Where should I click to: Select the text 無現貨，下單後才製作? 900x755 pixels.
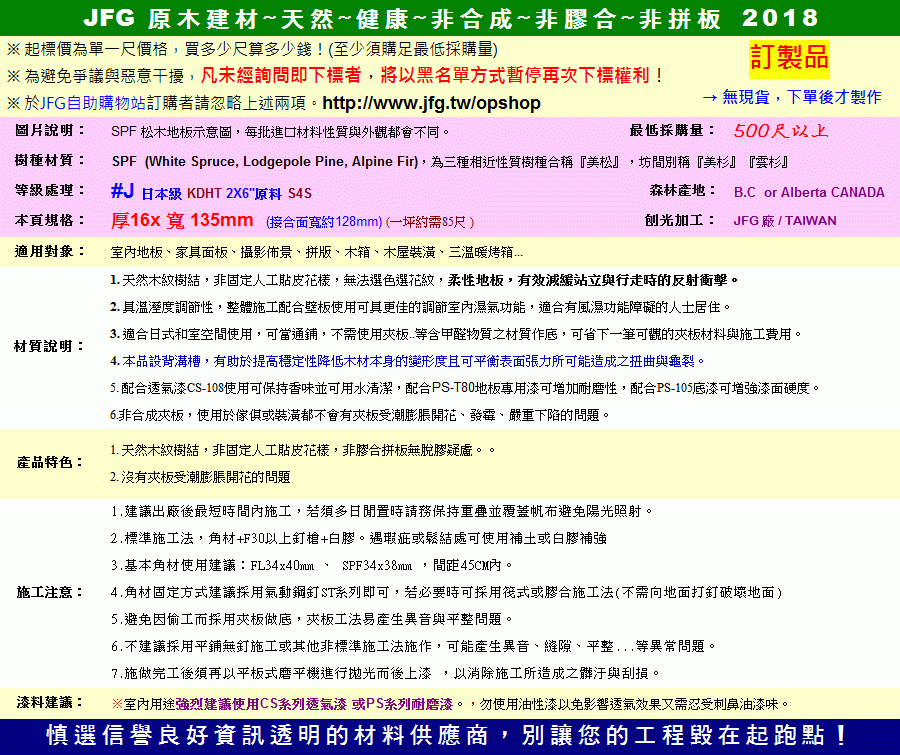coord(801,97)
